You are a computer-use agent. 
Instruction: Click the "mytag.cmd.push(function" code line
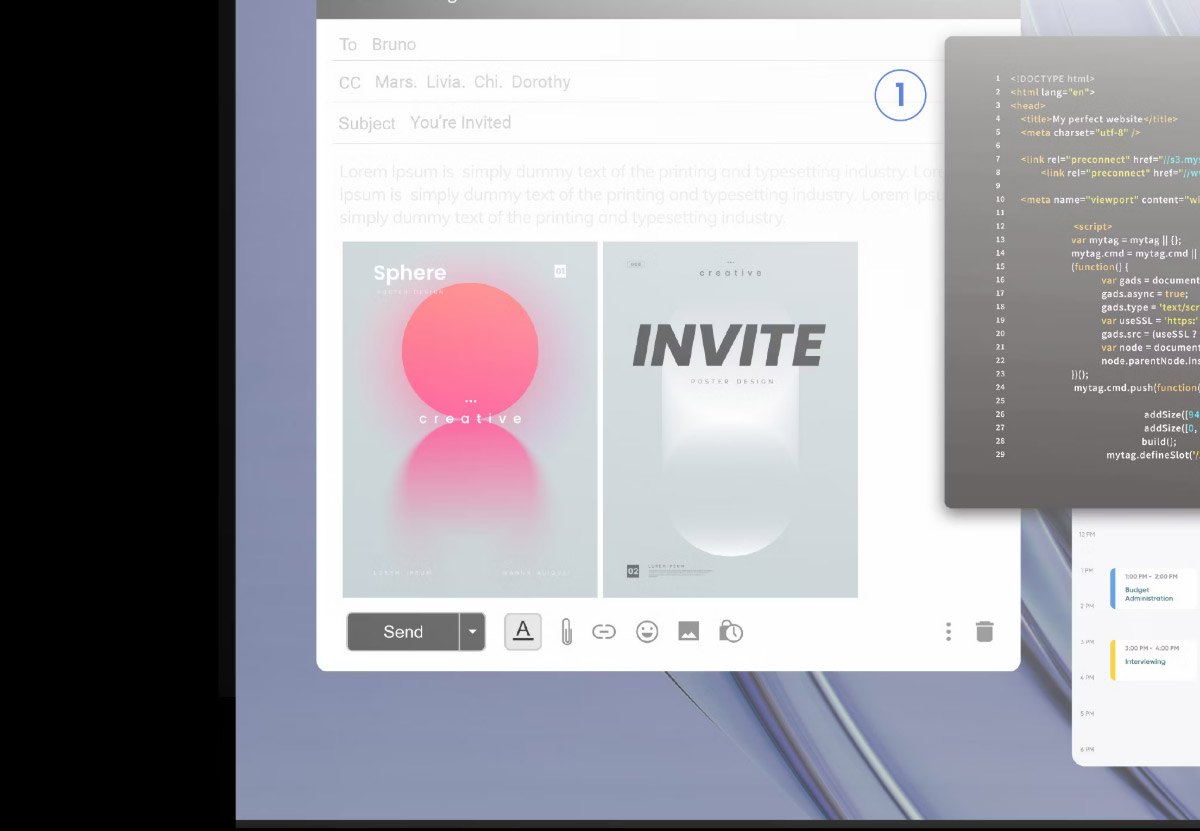tap(1137, 388)
